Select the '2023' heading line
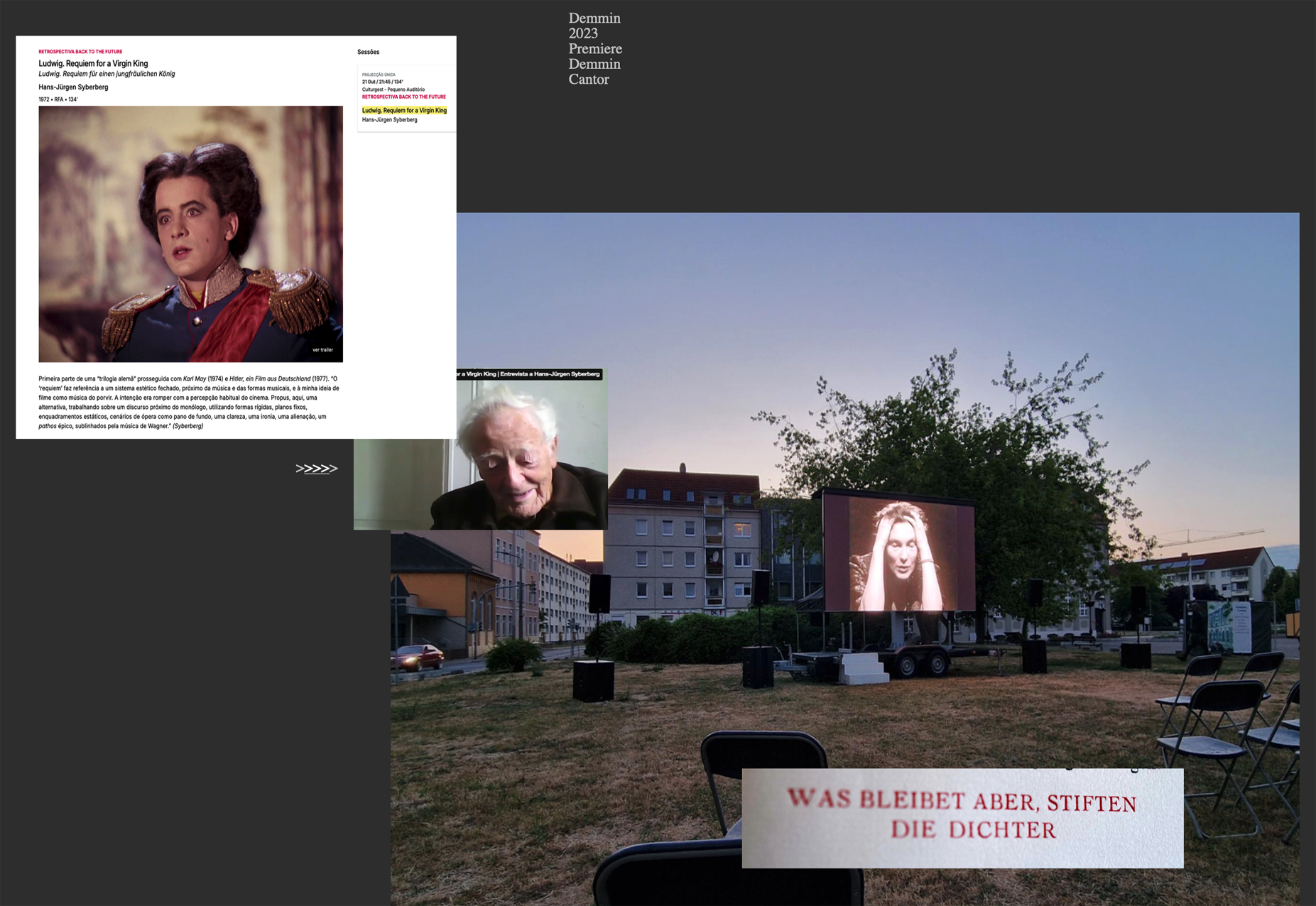 583,33
